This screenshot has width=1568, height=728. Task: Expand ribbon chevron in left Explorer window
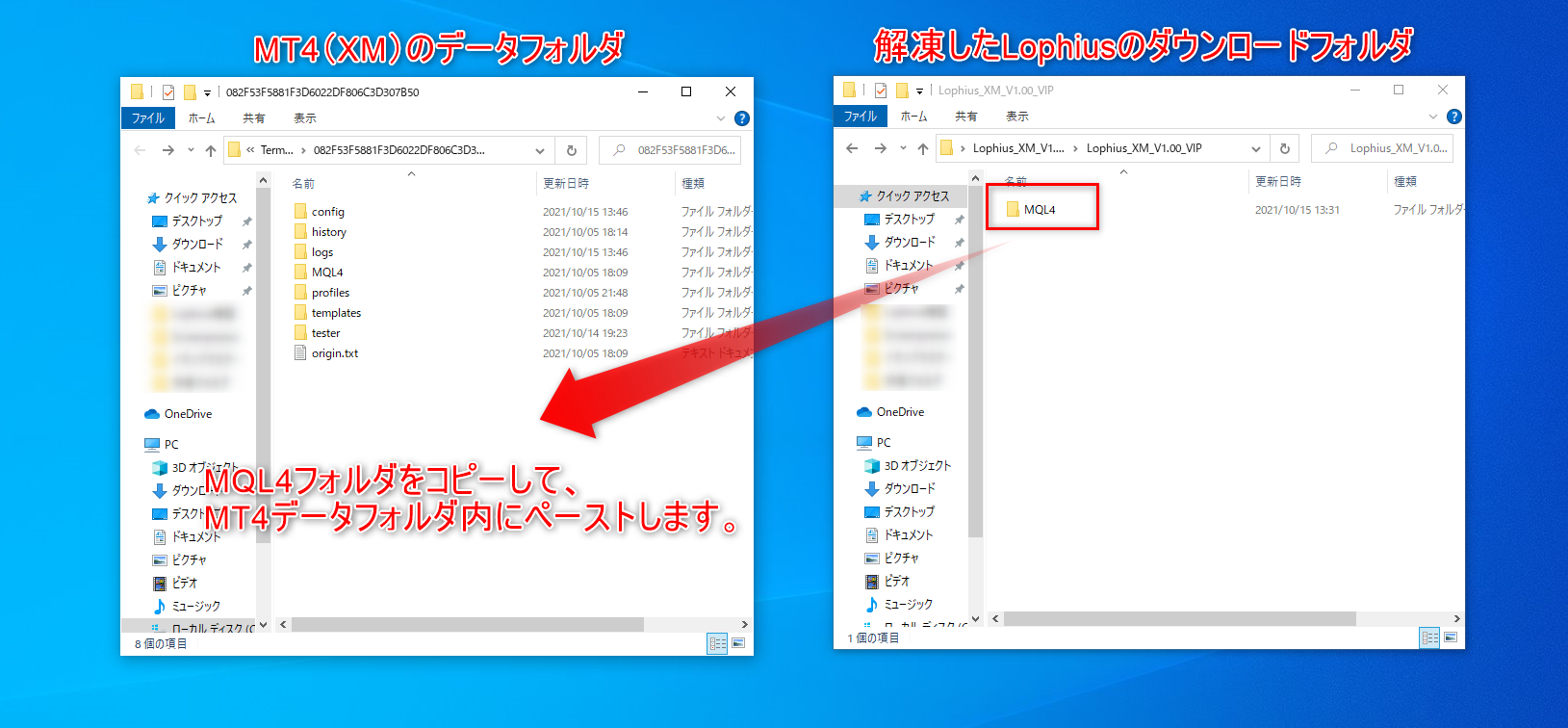click(x=721, y=118)
